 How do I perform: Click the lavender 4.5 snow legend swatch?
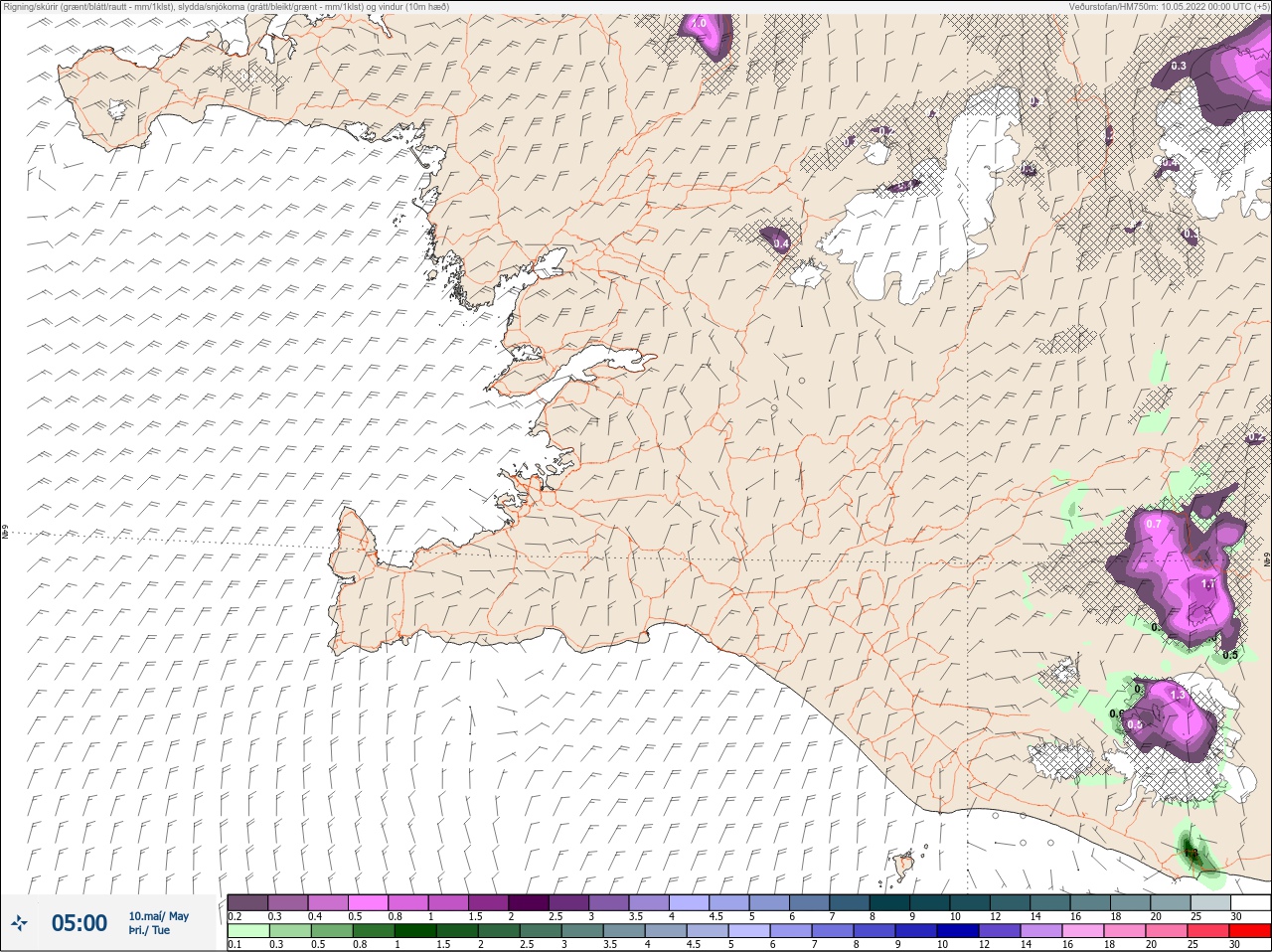(729, 902)
